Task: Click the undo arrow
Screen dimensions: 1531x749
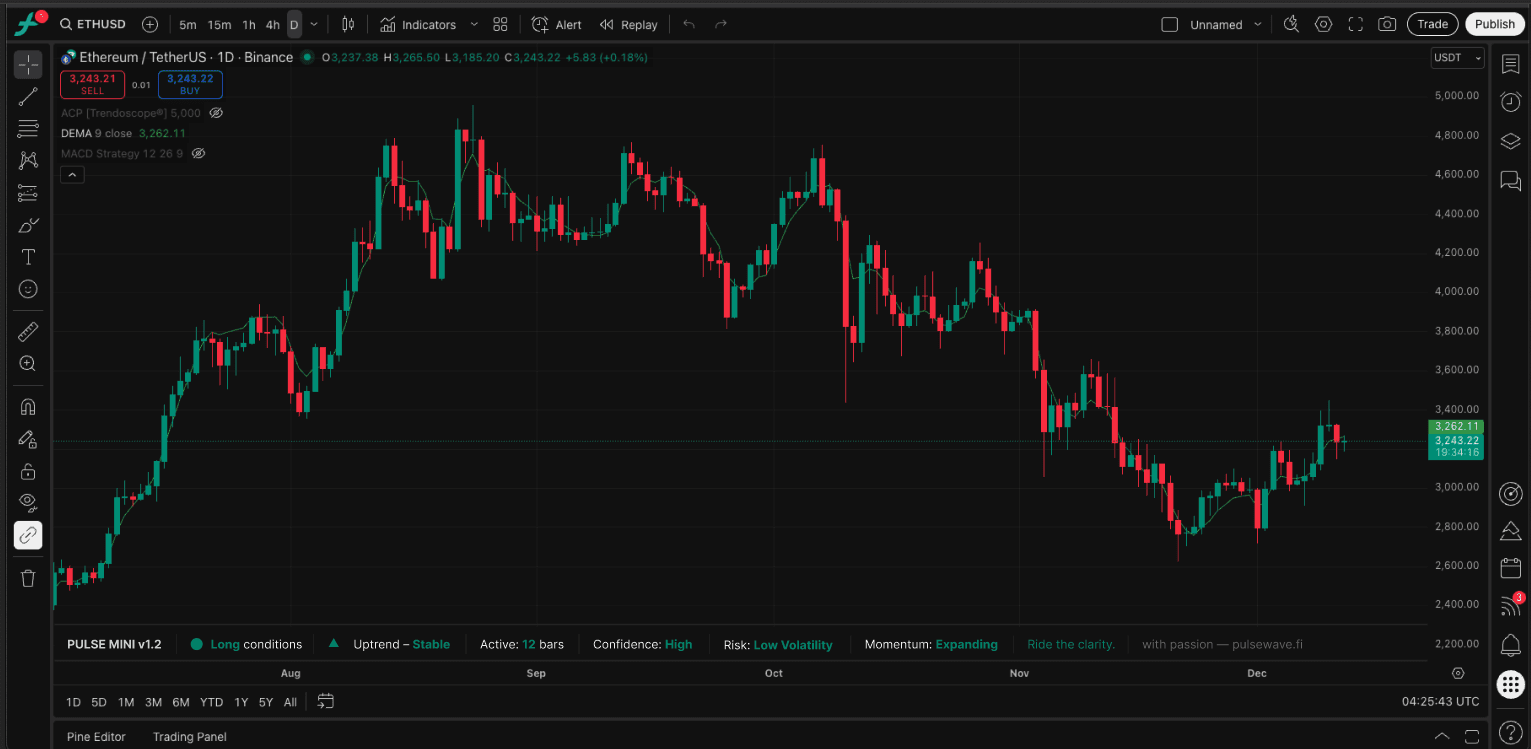Action: click(x=688, y=24)
